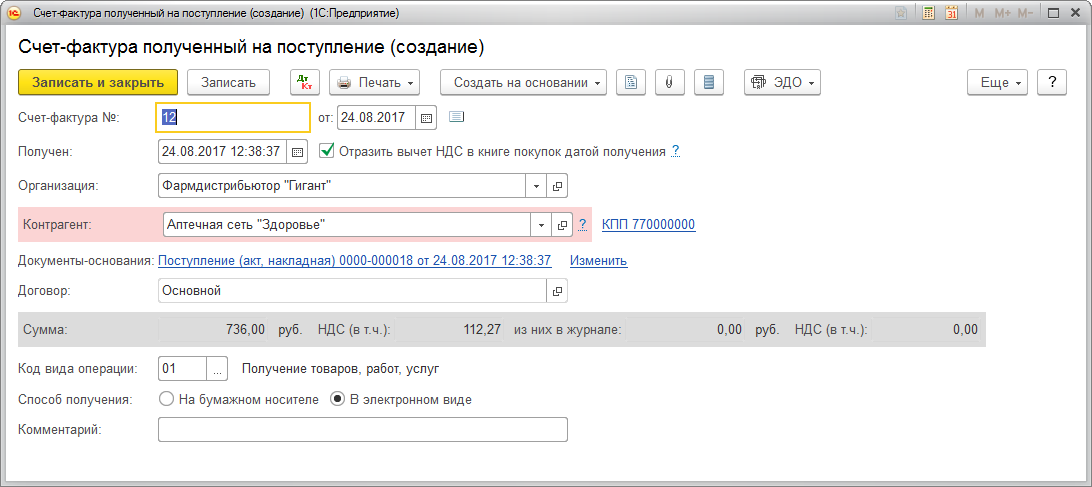Open the КПП 770000000 link
This screenshot has height=487, width=1092.
[648, 224]
